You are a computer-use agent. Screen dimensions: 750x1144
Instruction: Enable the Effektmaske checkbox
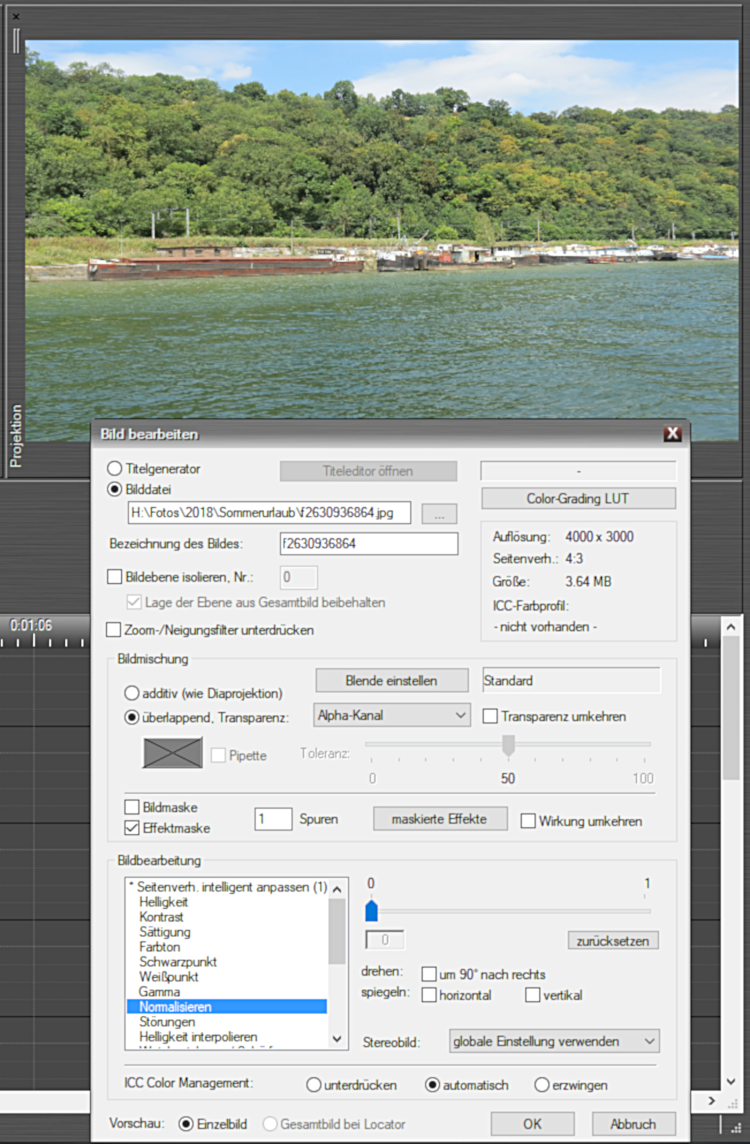132,827
